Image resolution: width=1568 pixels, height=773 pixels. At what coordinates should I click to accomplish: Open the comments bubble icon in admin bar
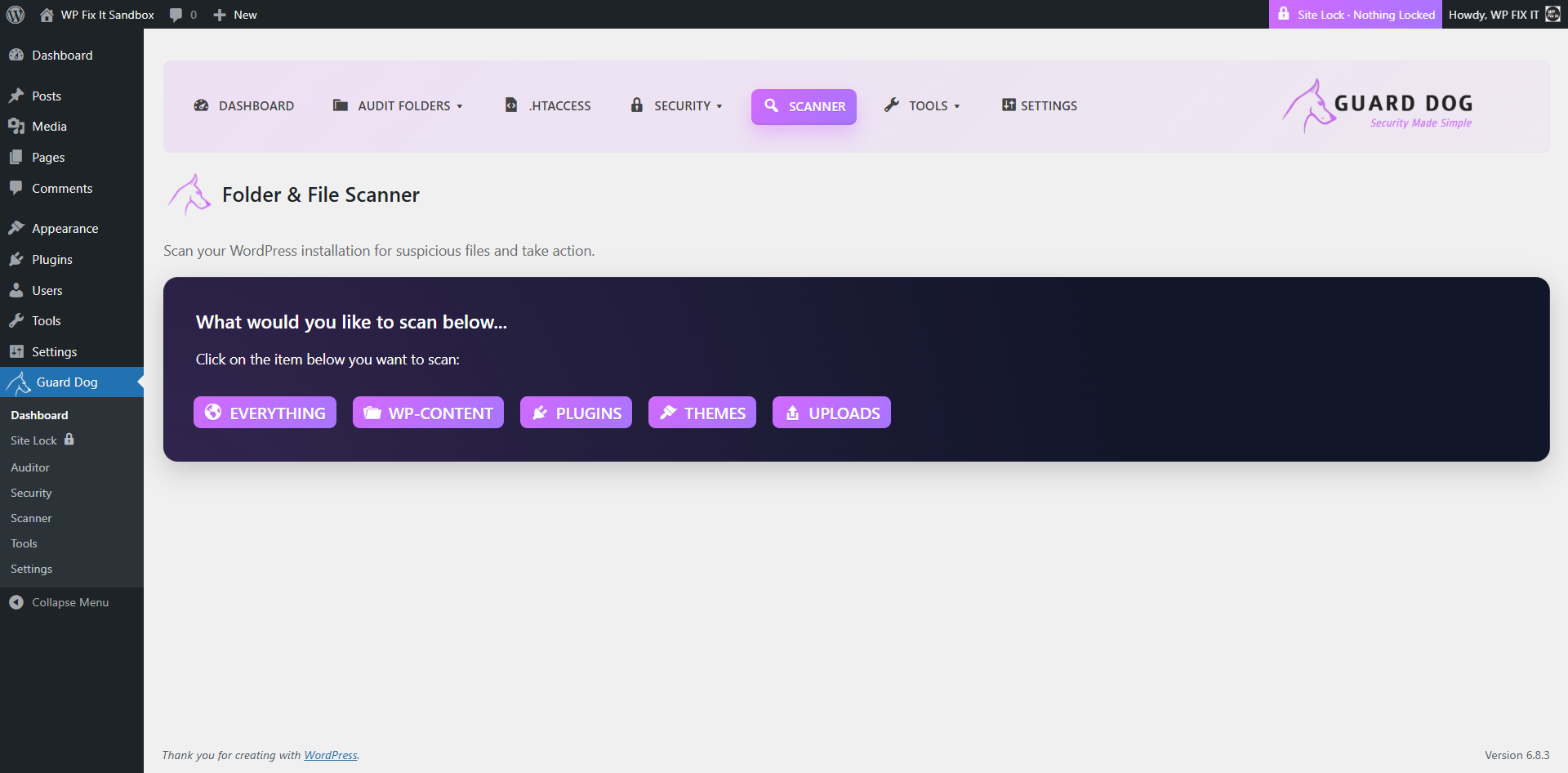(176, 15)
